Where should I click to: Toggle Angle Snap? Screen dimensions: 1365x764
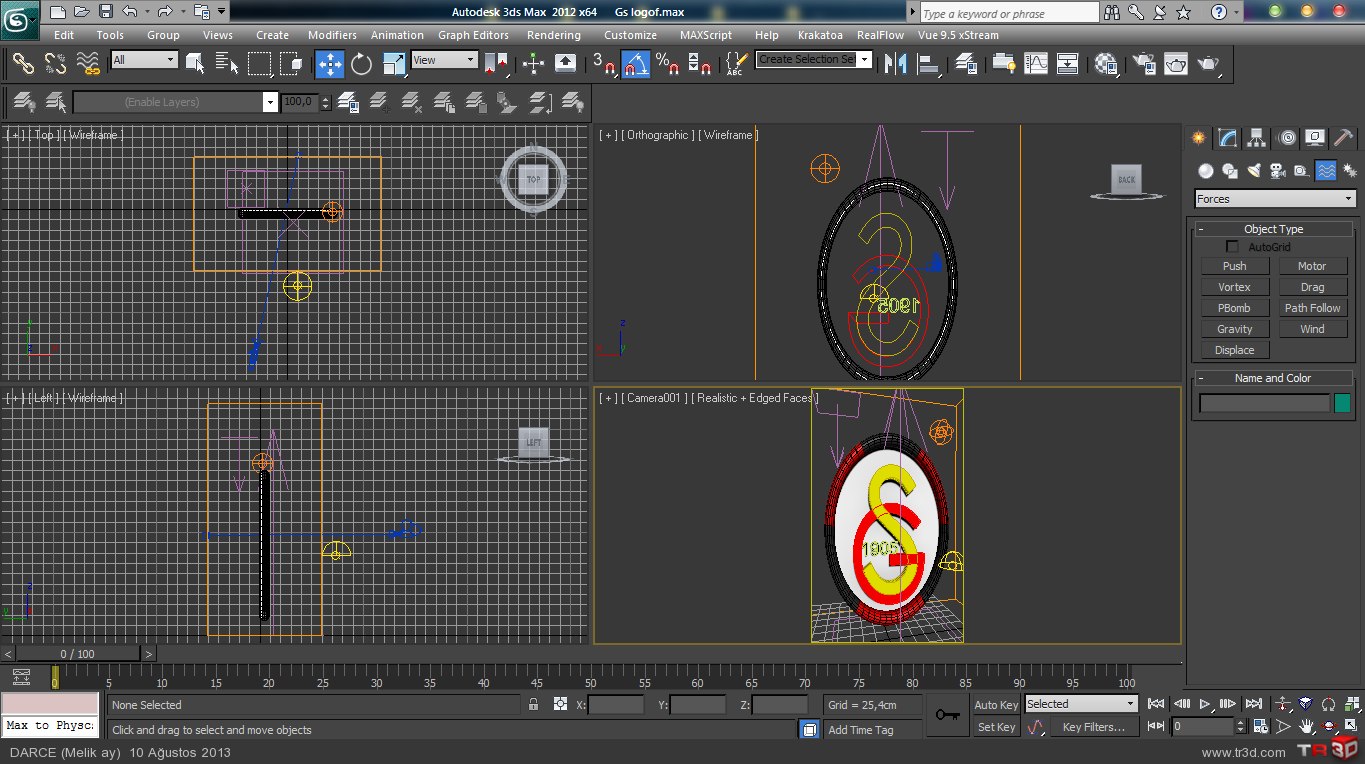click(635, 64)
